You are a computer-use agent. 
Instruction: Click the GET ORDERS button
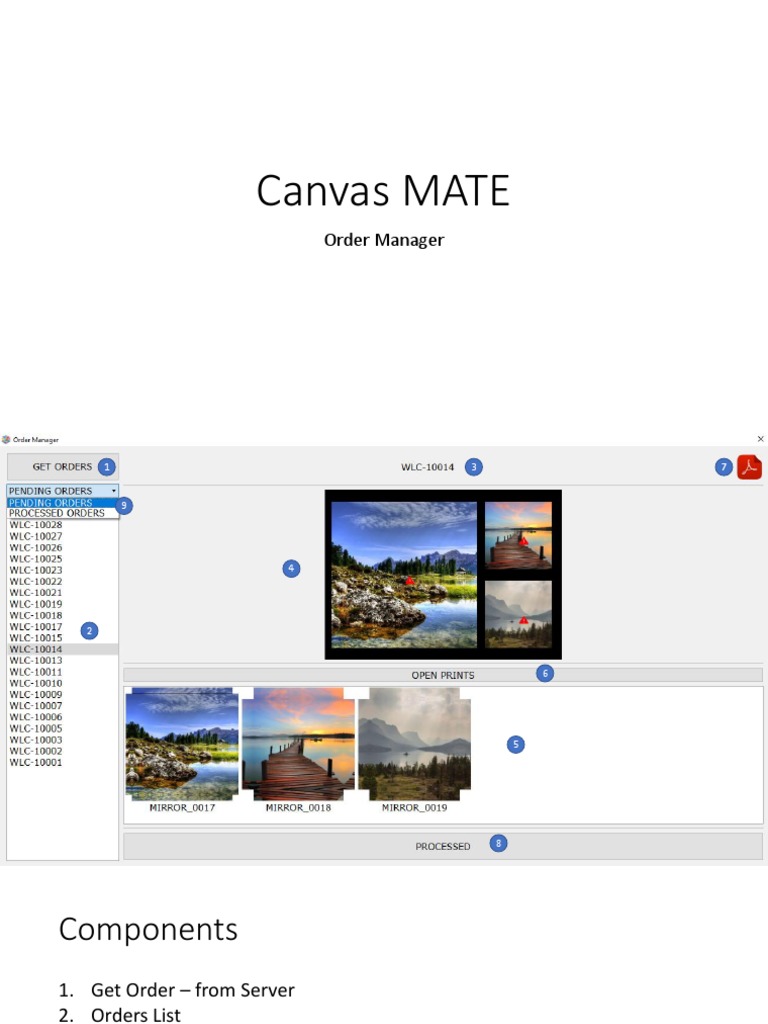(62, 466)
